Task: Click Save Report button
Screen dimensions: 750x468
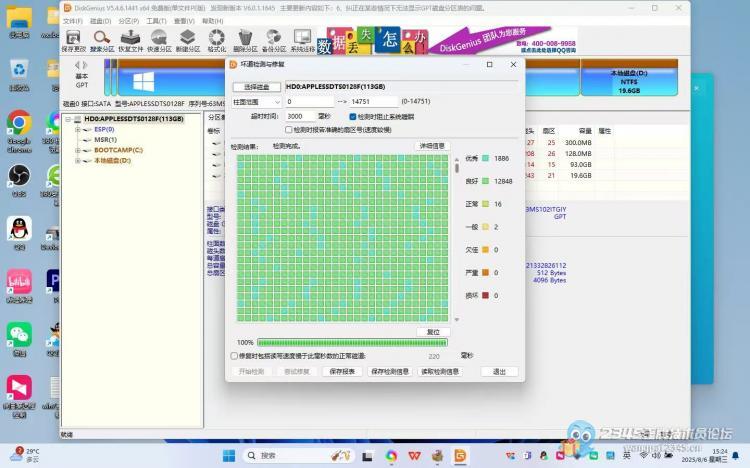Action: [x=342, y=371]
